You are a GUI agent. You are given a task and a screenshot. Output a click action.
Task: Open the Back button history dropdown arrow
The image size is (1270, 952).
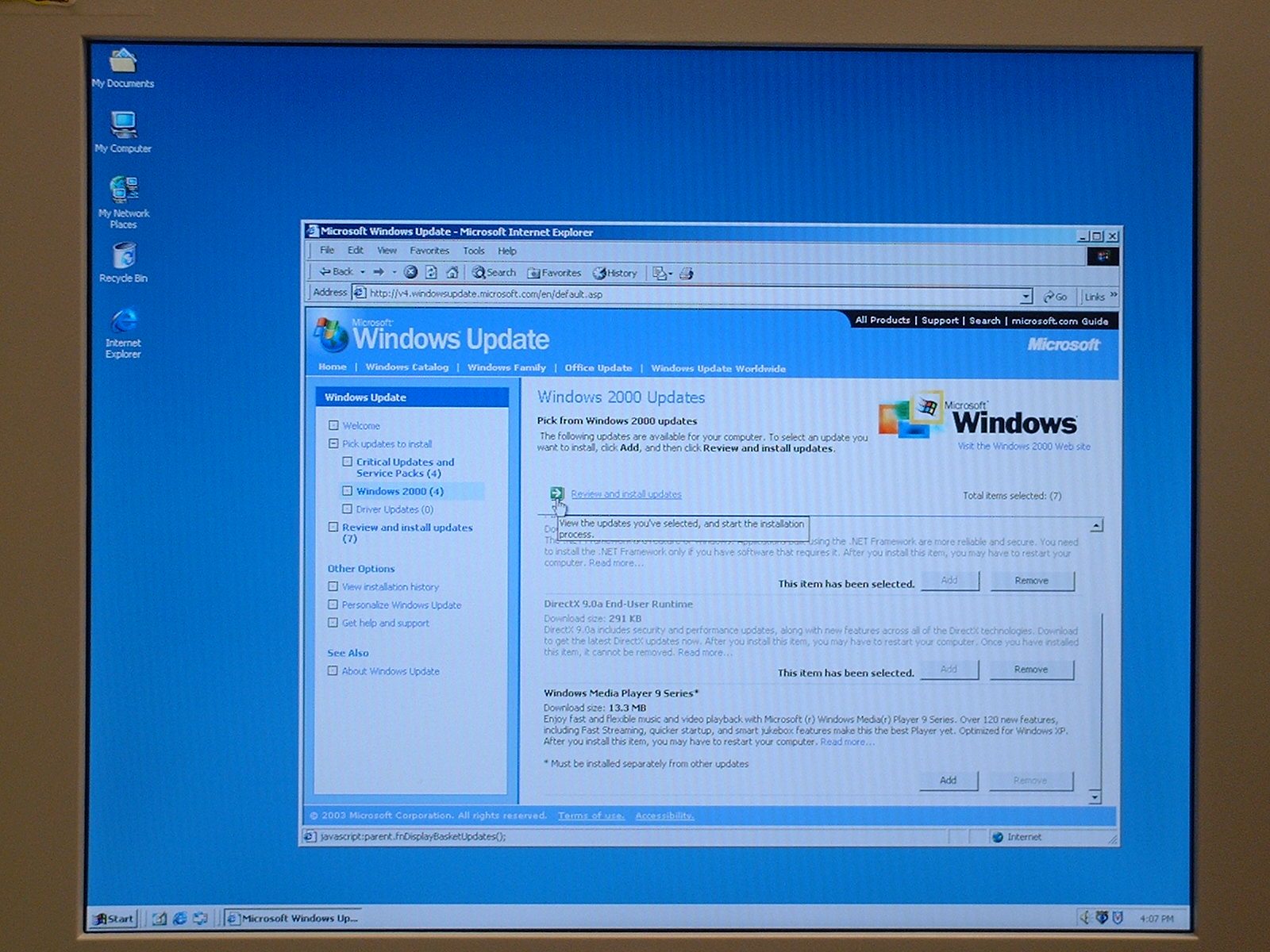coord(363,272)
